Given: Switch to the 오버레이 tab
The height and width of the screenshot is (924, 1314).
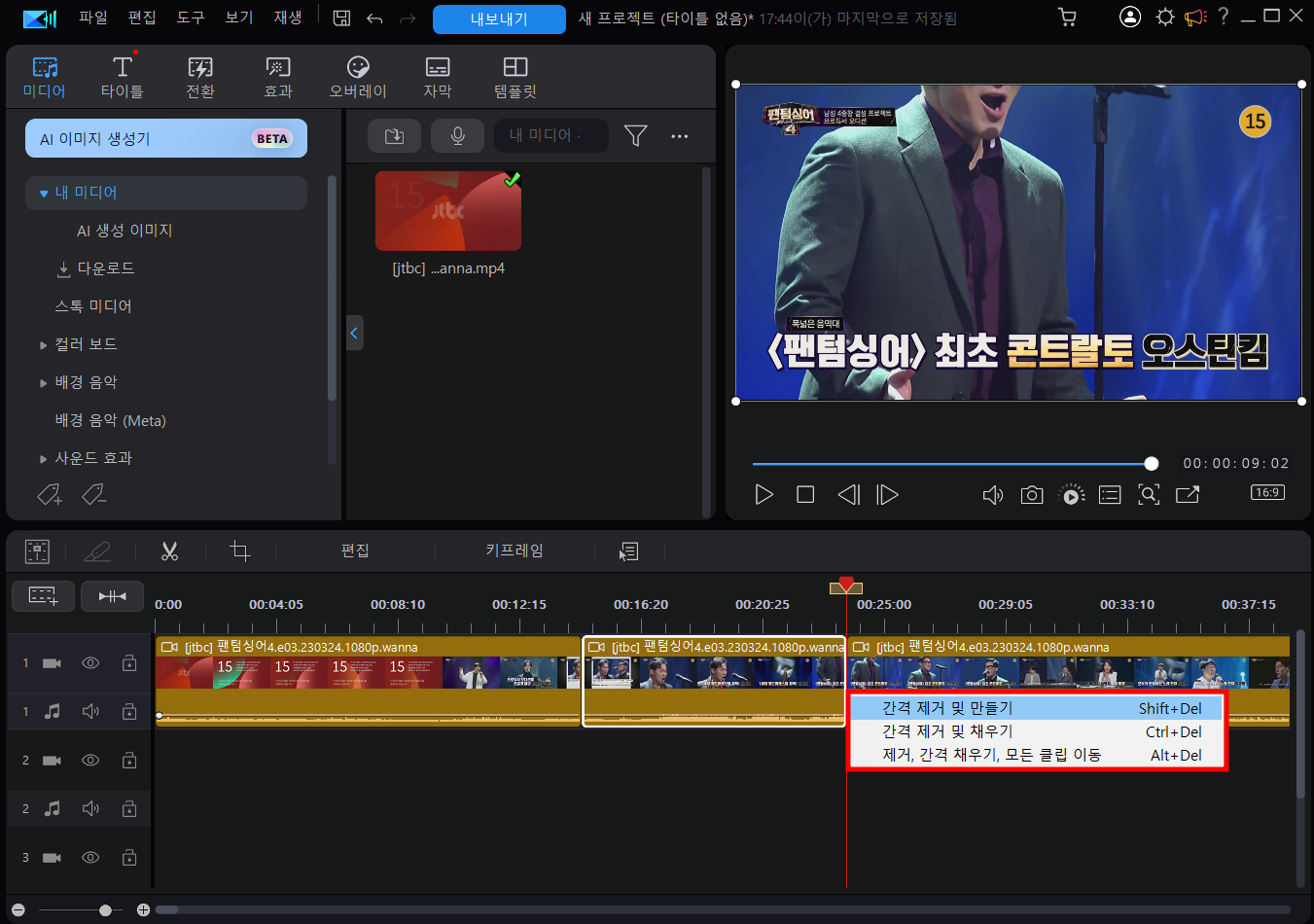Looking at the screenshot, I should coord(358,78).
